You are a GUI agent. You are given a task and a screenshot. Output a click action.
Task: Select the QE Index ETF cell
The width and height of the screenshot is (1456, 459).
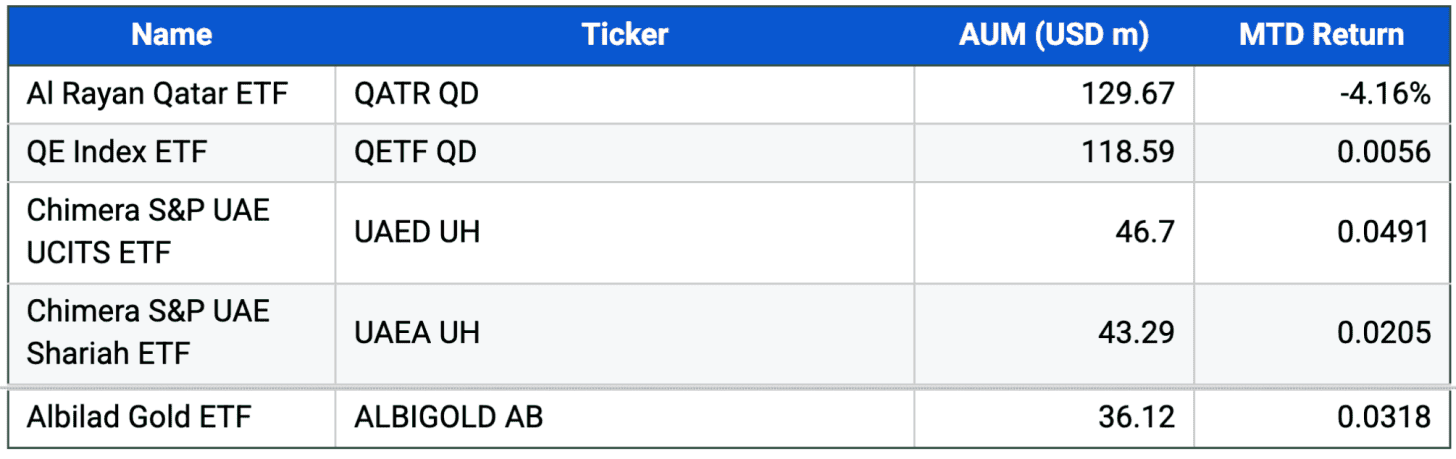click(x=117, y=153)
